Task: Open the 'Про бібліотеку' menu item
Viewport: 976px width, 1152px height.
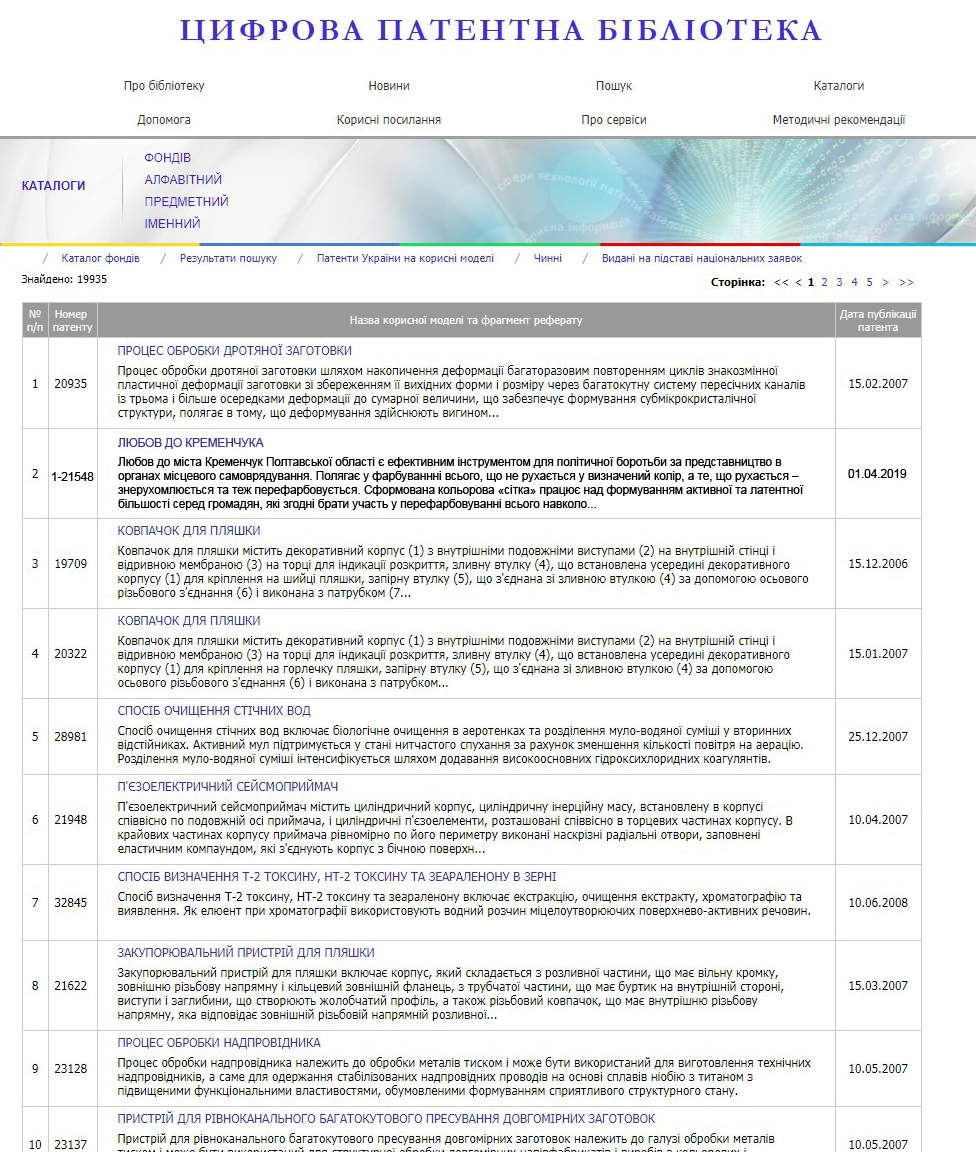Action: 164,86
